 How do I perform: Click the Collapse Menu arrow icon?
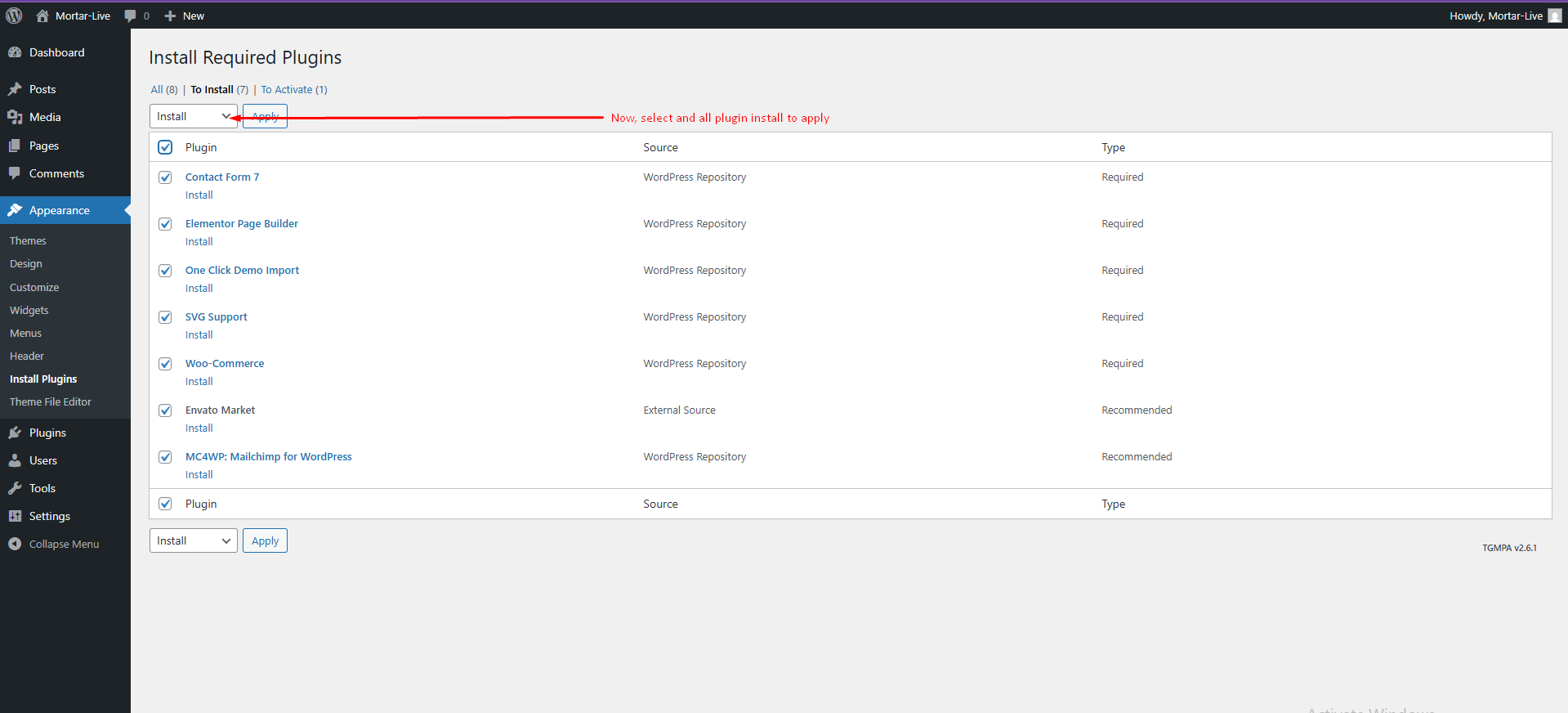[15, 544]
